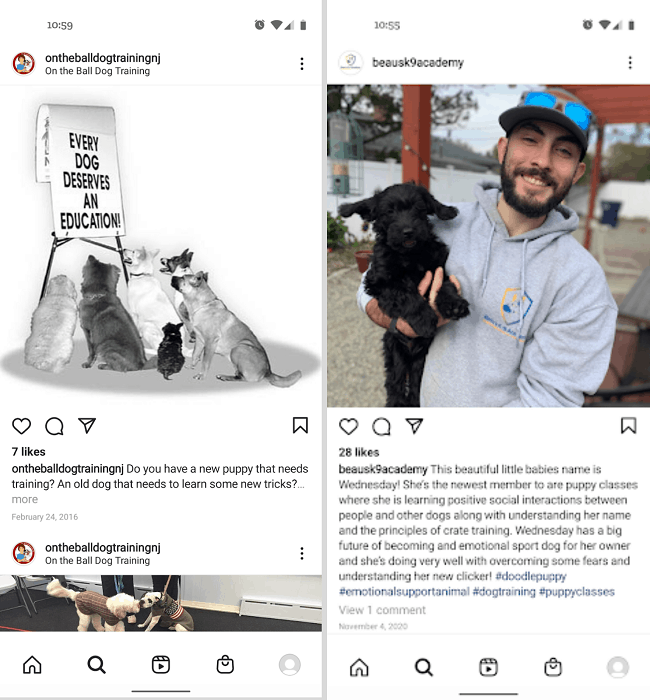The height and width of the screenshot is (700, 650).
Task: Save the beausk9academy puppy post
Action: coord(628,426)
